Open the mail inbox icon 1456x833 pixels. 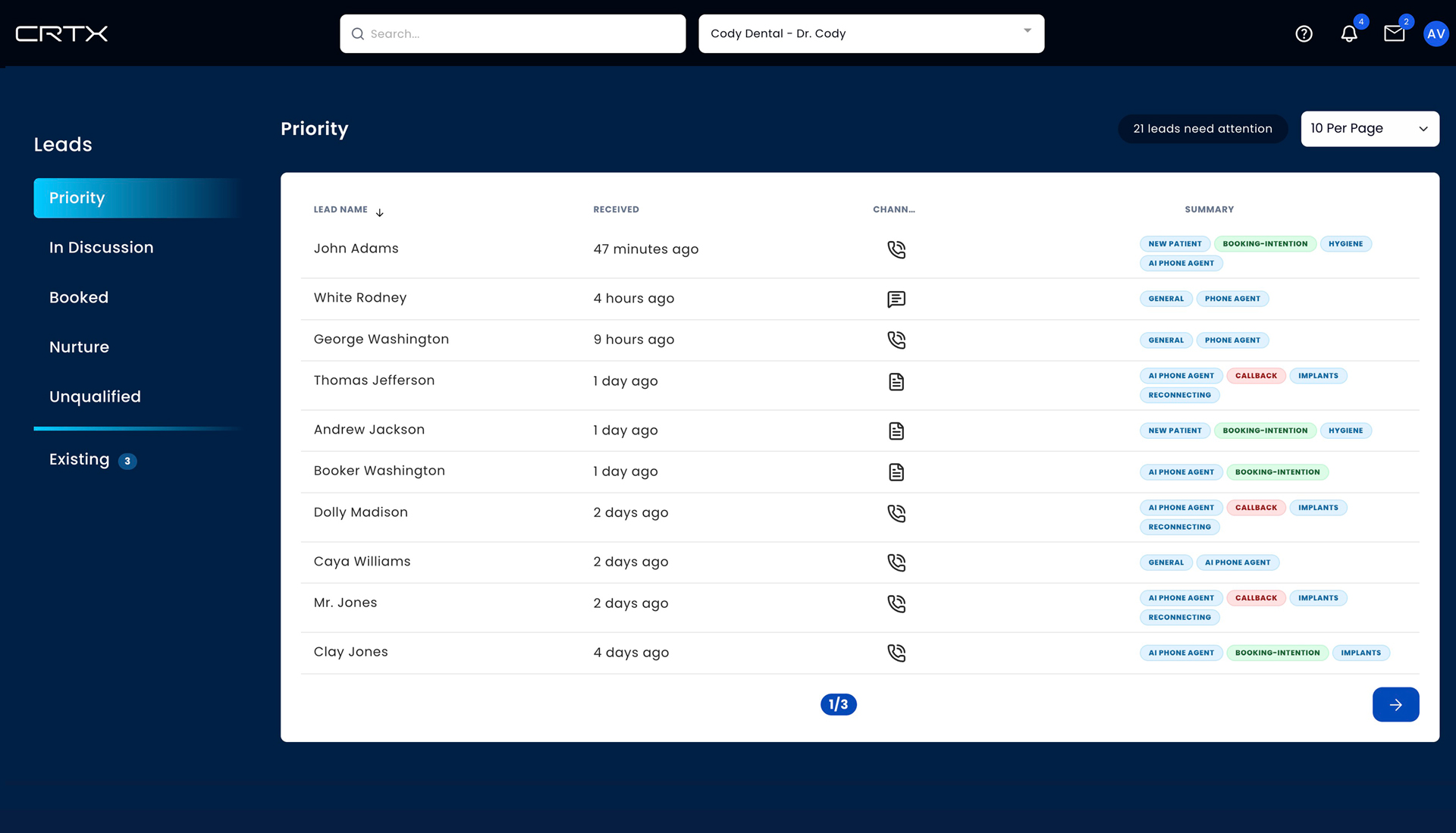tap(1394, 33)
